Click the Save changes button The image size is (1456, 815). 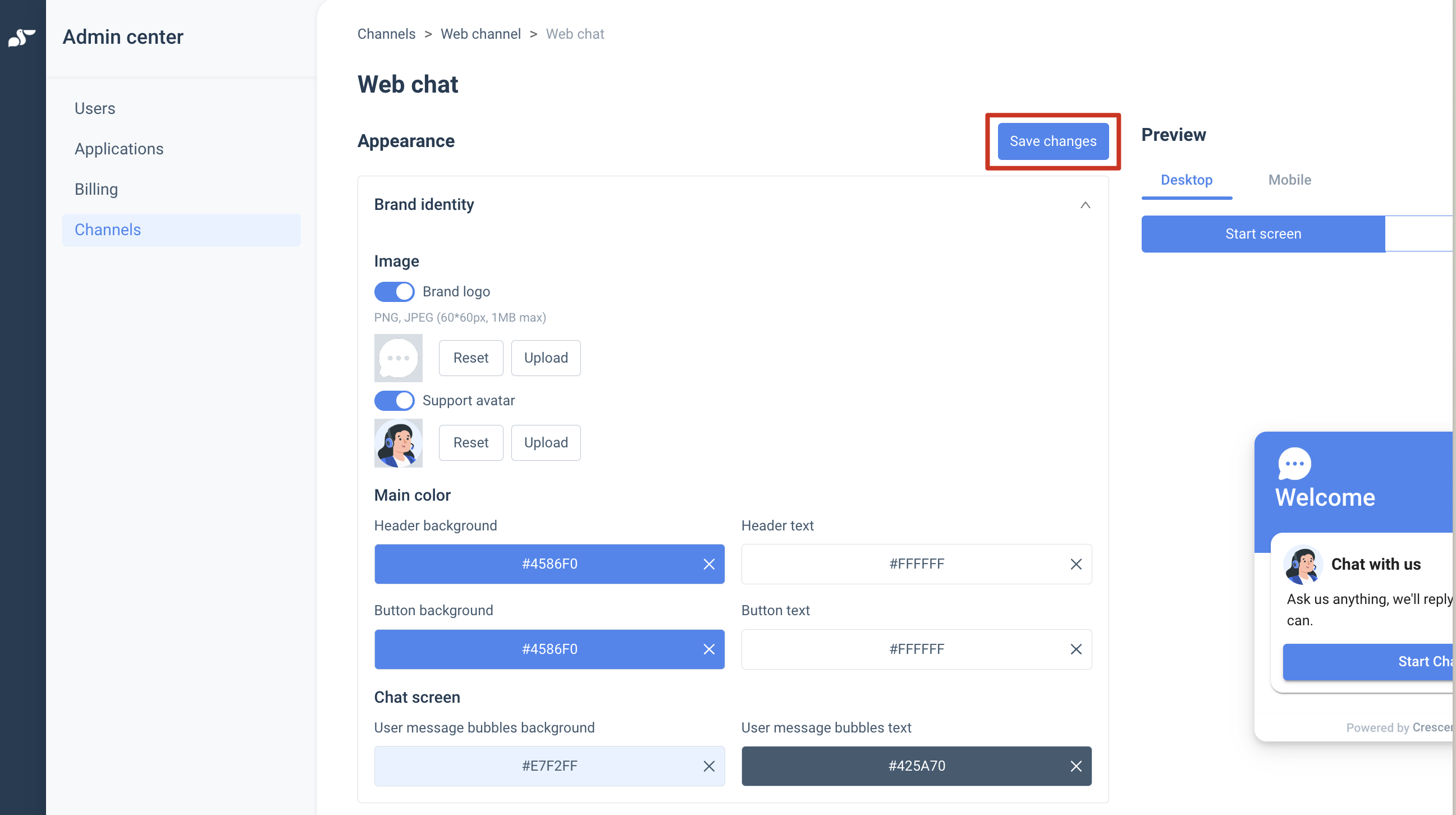click(1052, 141)
